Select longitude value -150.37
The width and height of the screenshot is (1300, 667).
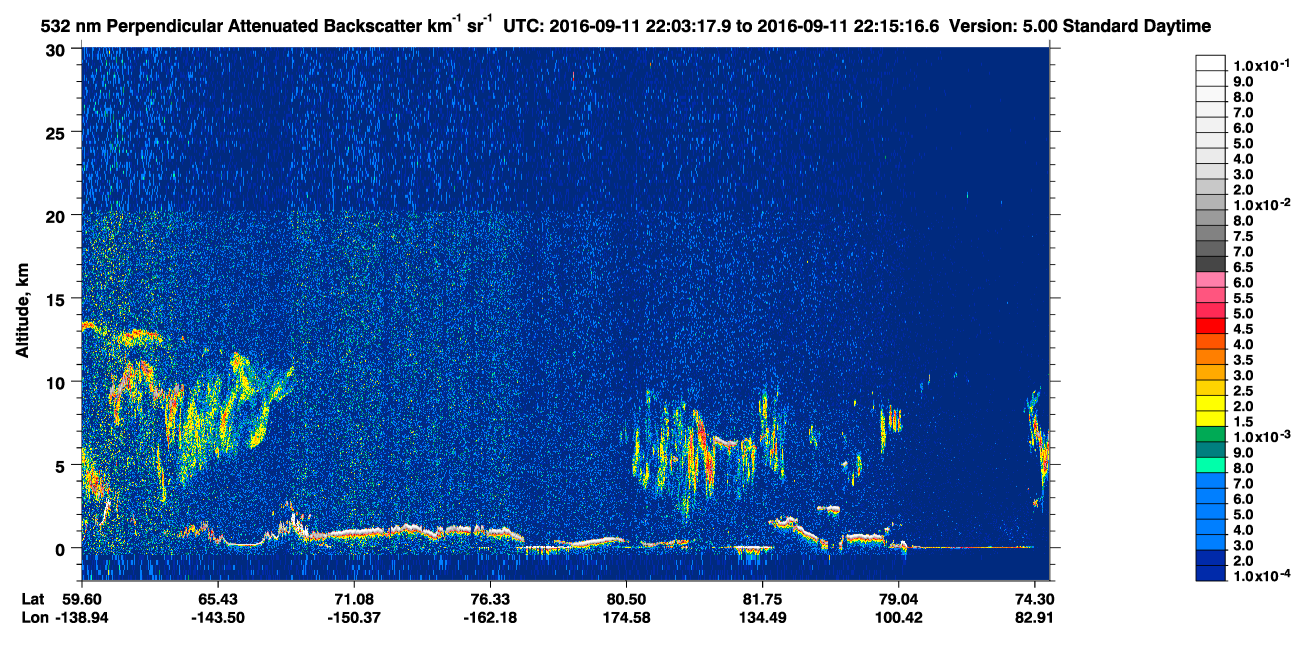(x=353, y=617)
